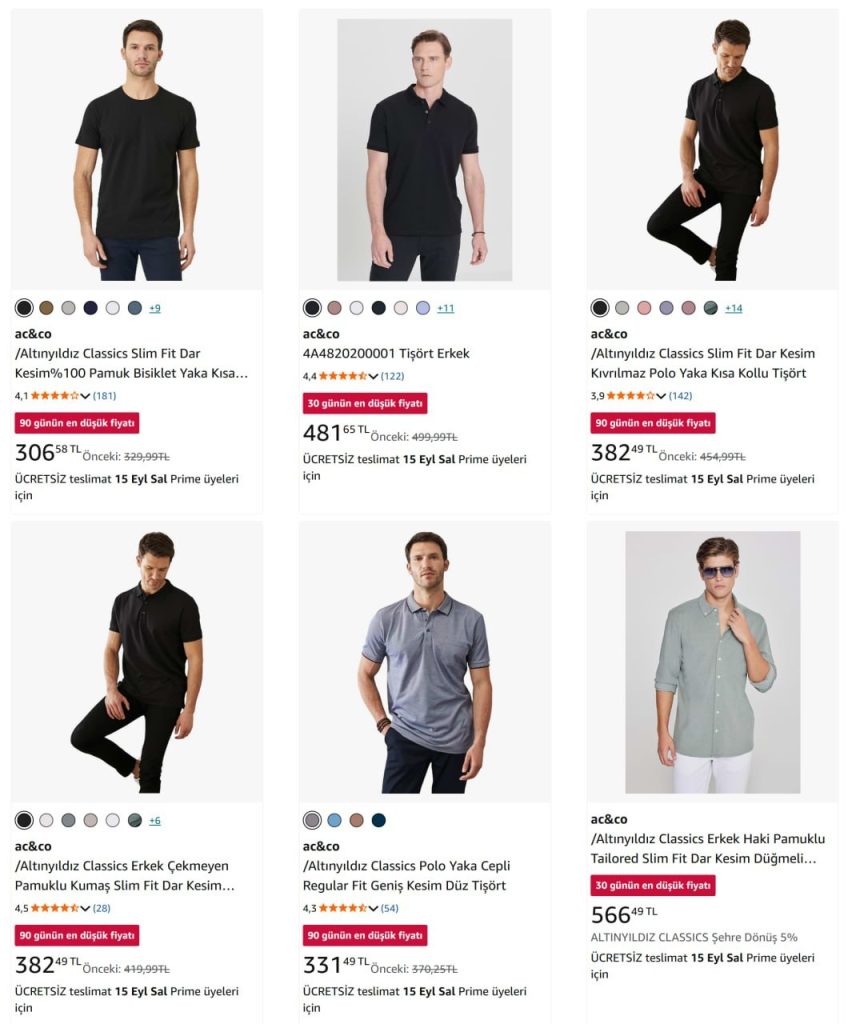This screenshot has width=848, height=1024.
Task: Select grey swatch on Kıvrılmaz Polo shirt
Action: coord(622,308)
